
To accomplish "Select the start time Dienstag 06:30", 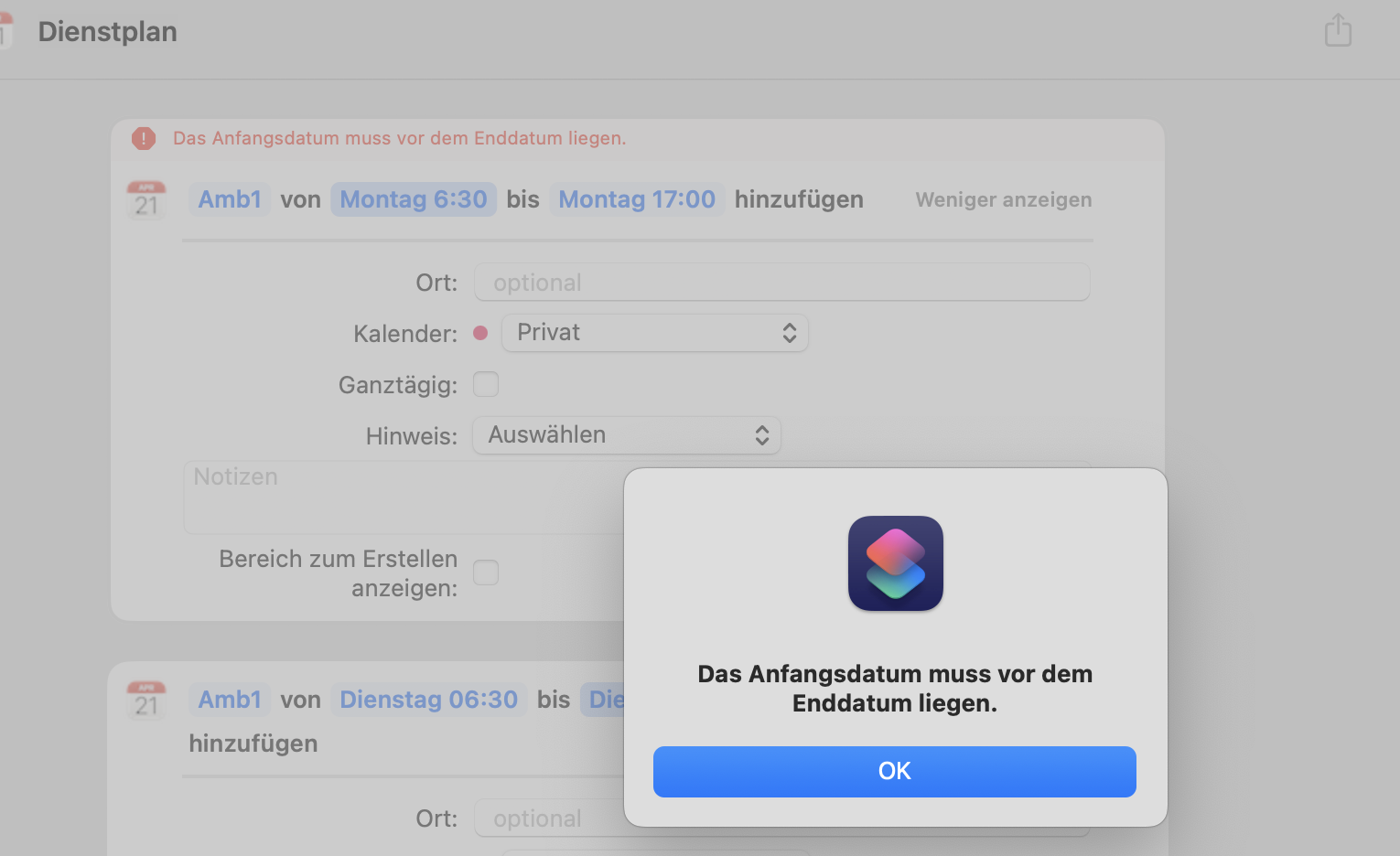I will pyautogui.click(x=428, y=700).
